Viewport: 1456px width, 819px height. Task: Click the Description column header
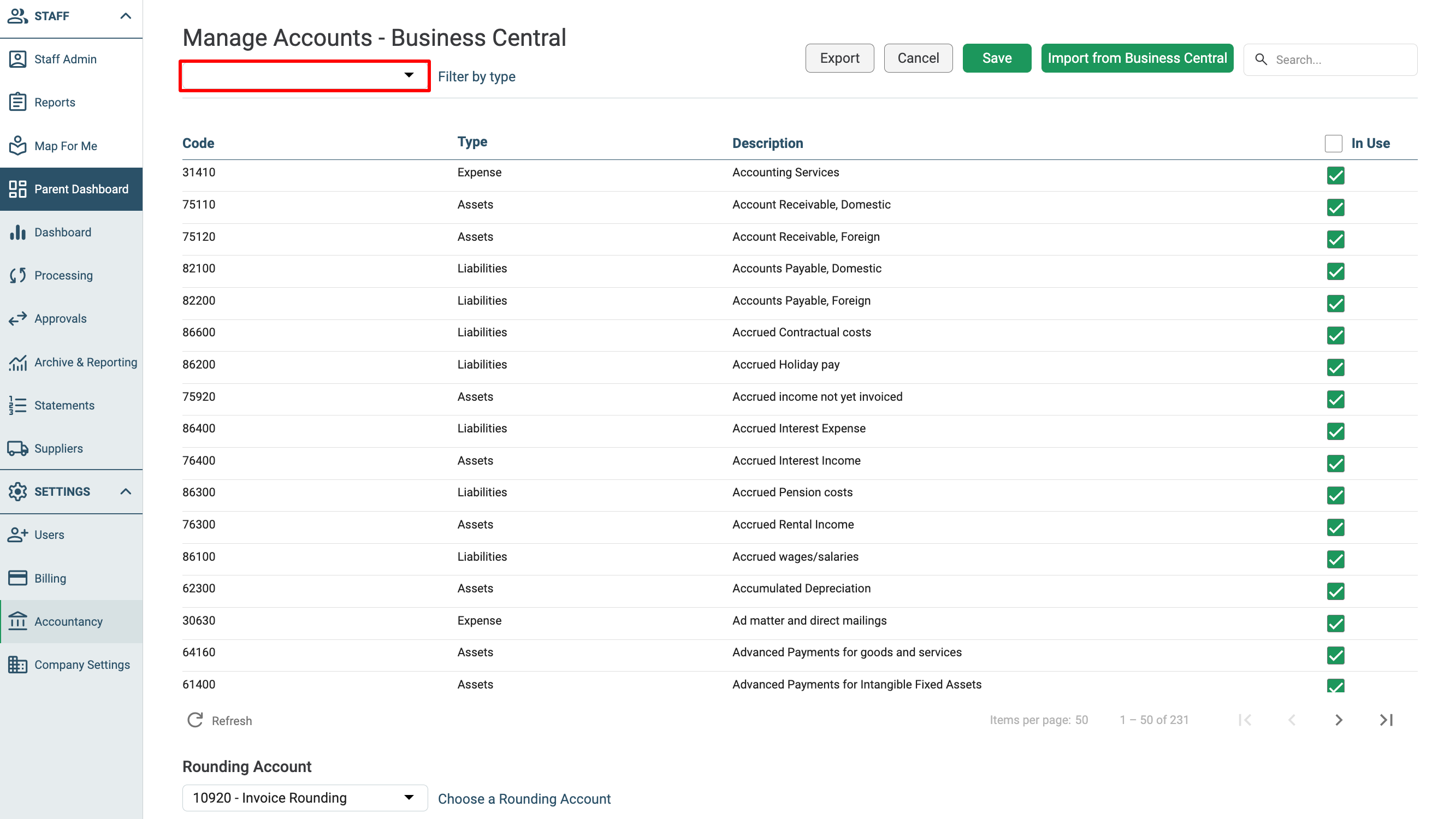(767, 144)
